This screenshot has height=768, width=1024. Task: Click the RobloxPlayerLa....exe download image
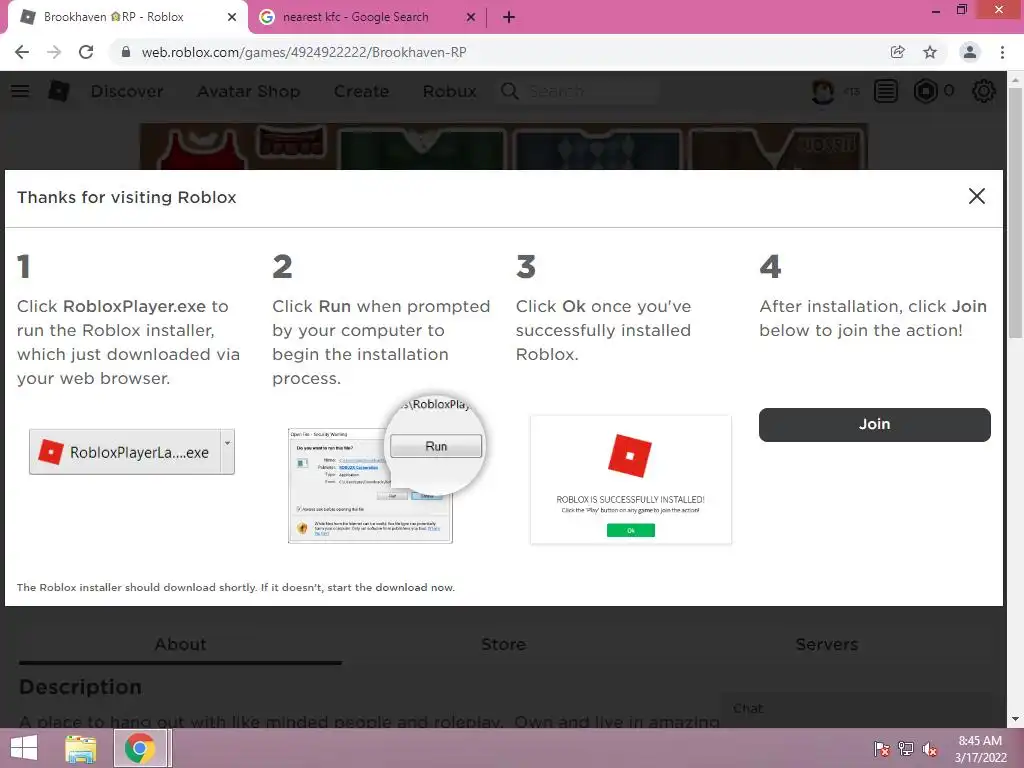132,452
